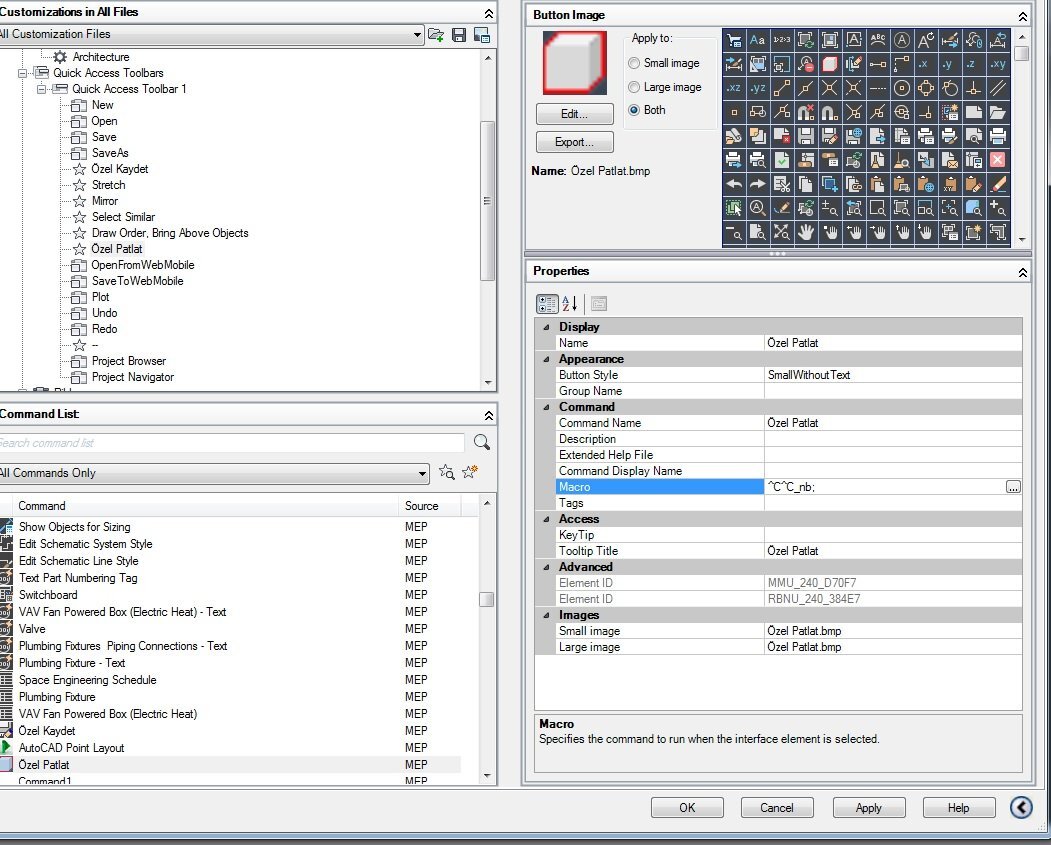This screenshot has height=845, width=1051.
Task: Click the categorized view icon in Properties
Action: tap(546, 303)
